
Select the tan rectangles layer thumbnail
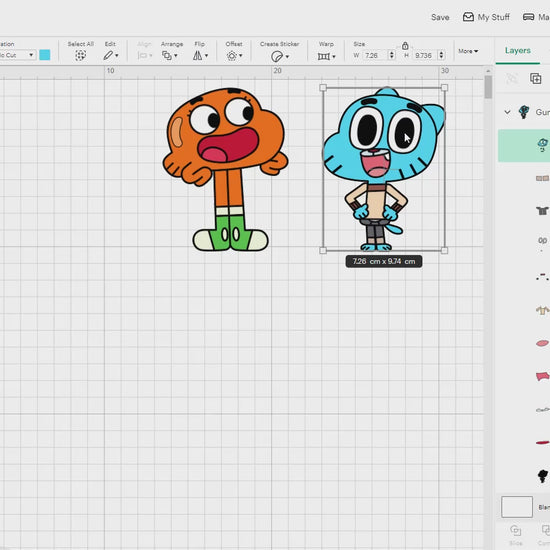click(x=542, y=179)
